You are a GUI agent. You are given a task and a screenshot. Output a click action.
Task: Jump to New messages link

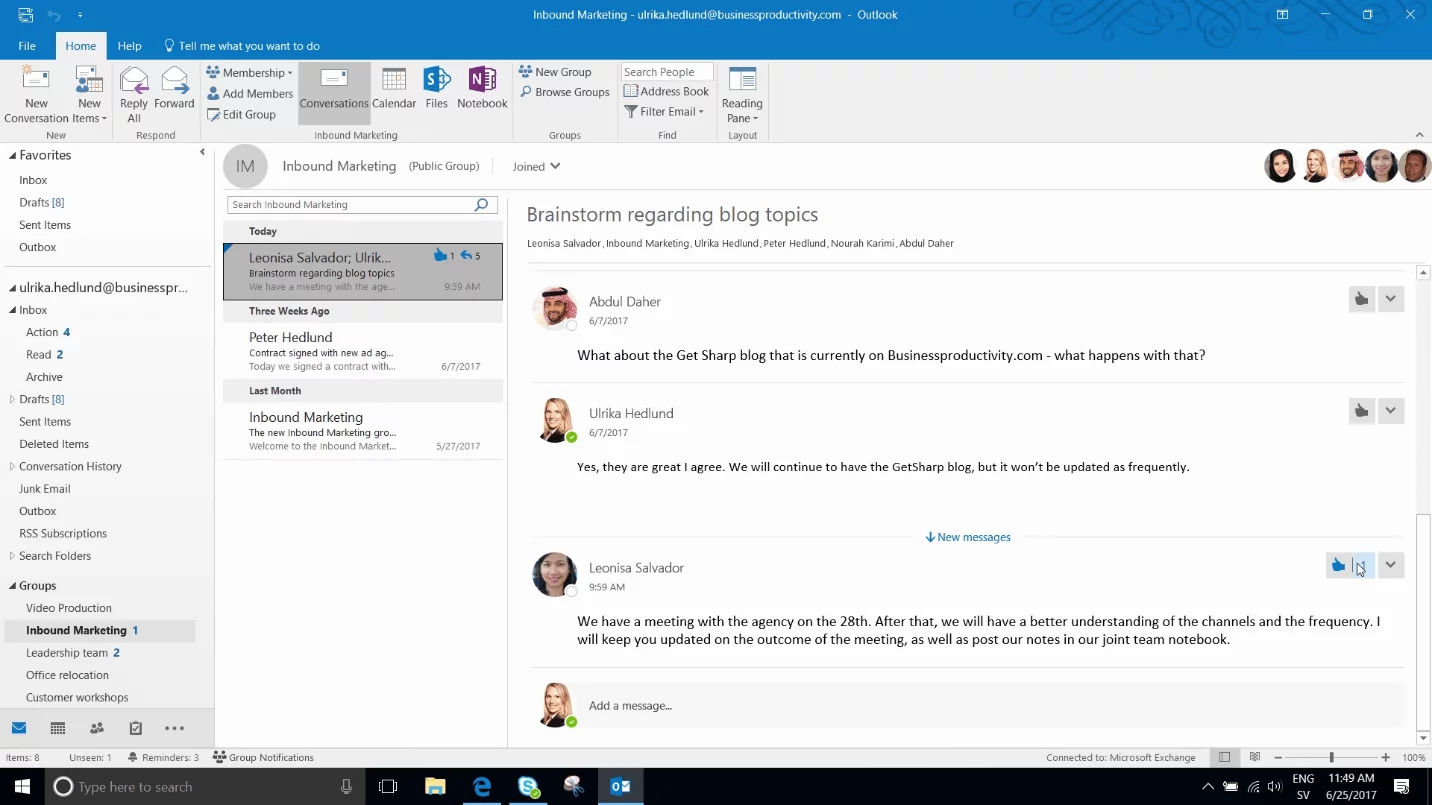[x=968, y=537]
